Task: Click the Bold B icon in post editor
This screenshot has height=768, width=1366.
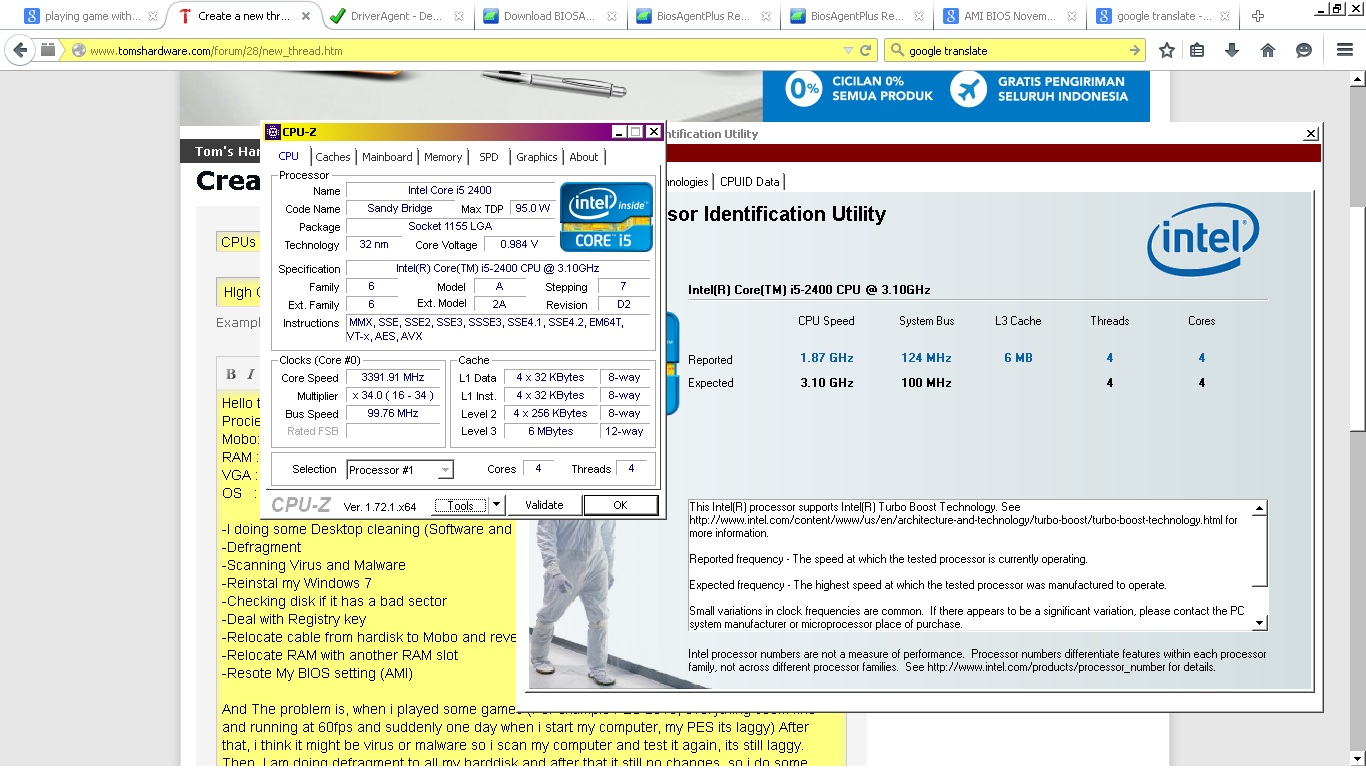Action: (231, 374)
